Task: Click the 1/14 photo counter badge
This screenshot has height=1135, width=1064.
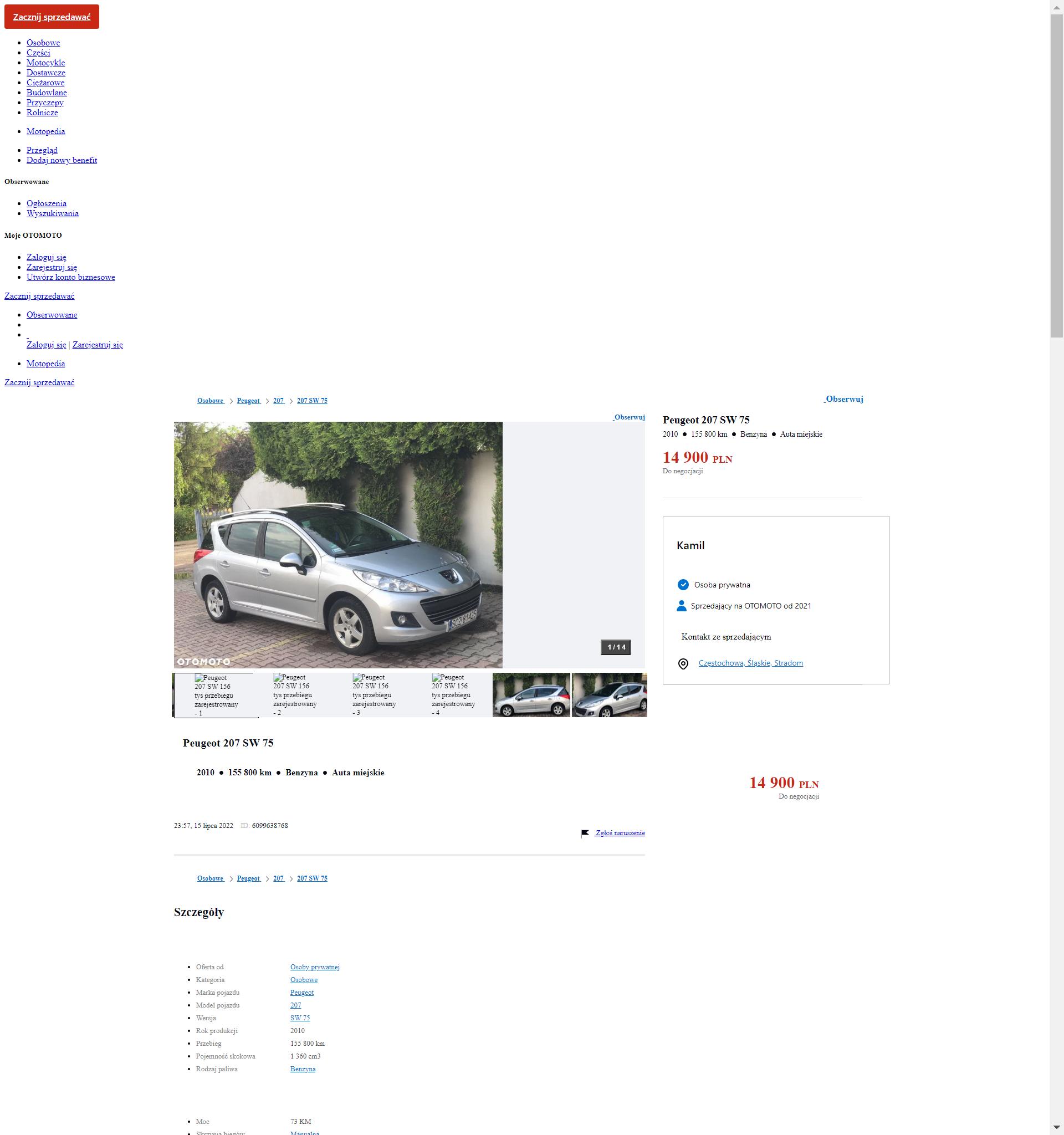Action: click(x=615, y=647)
